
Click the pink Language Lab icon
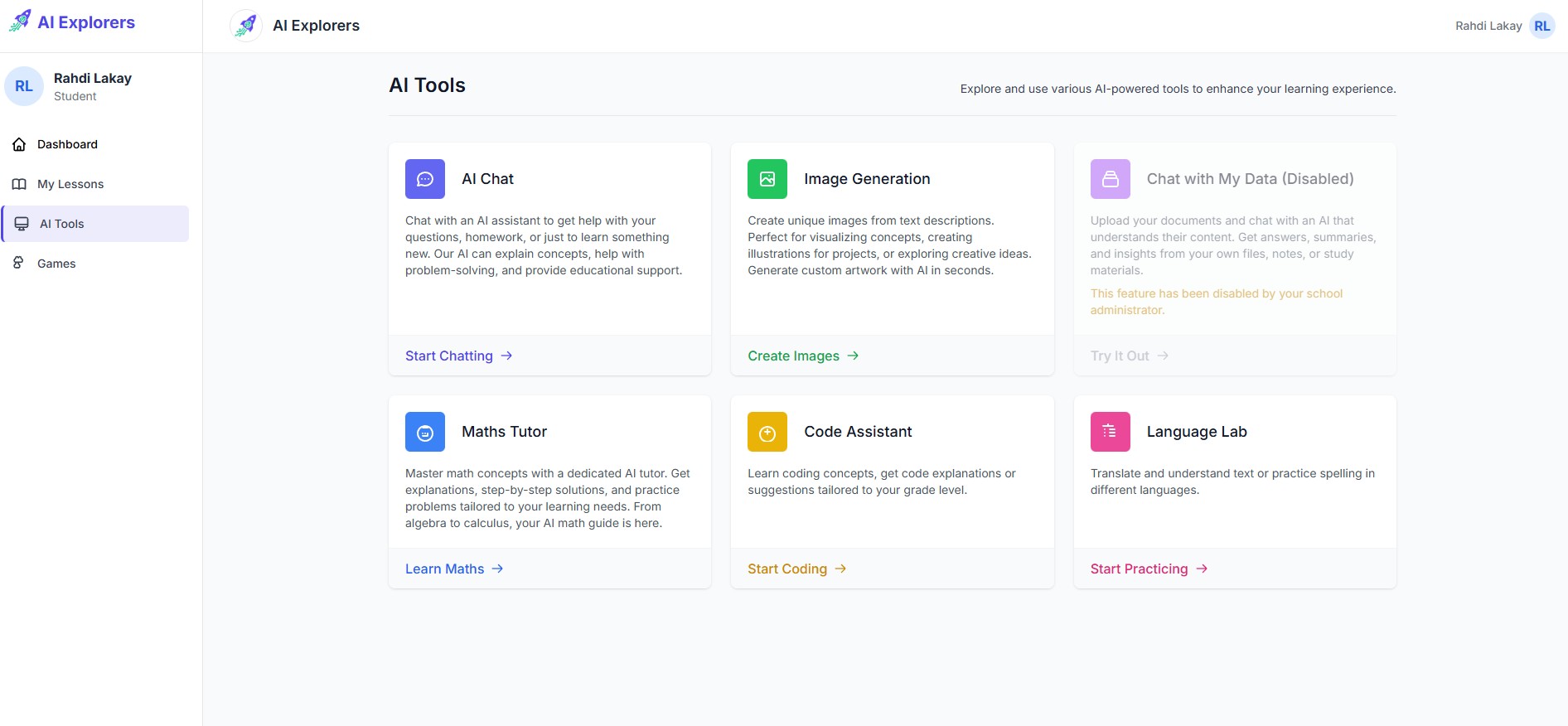1110,432
